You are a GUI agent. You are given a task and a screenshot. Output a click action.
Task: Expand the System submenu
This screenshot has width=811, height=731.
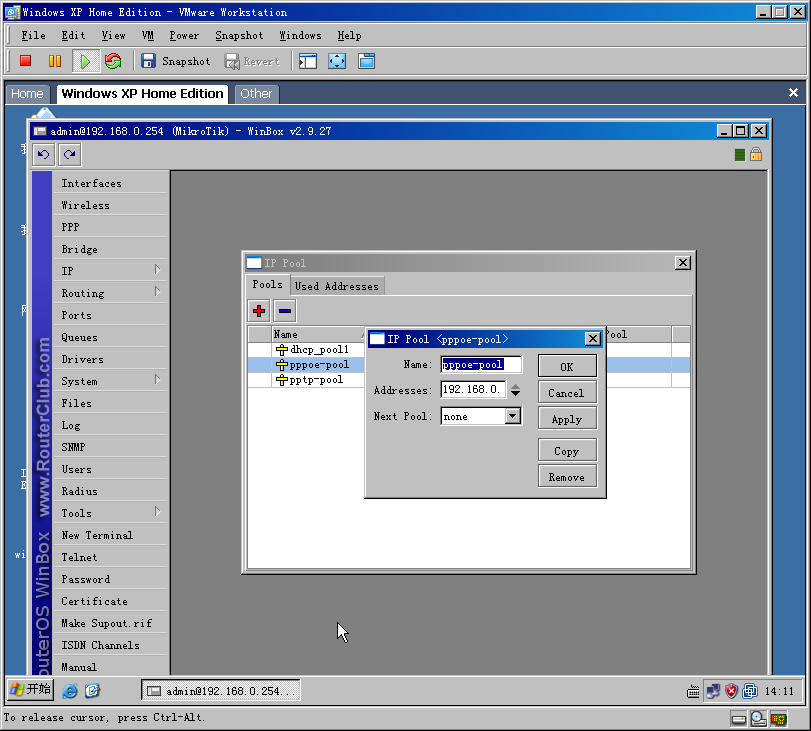tap(158, 380)
